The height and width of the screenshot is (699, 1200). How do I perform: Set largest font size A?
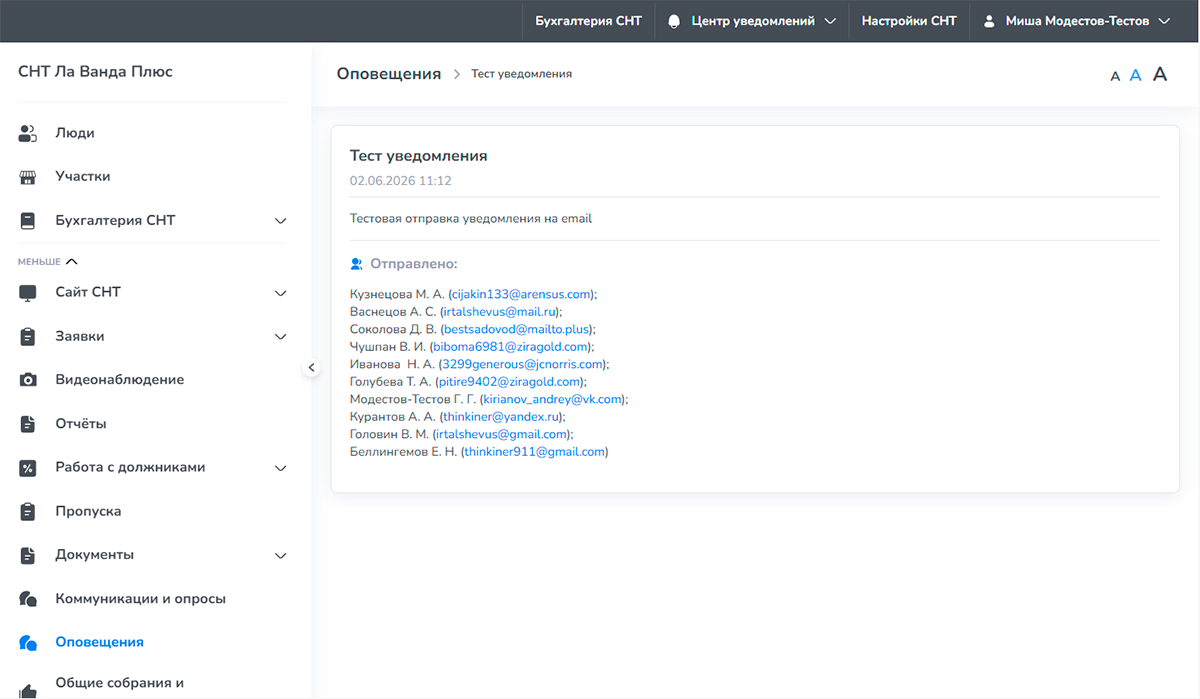click(1160, 74)
